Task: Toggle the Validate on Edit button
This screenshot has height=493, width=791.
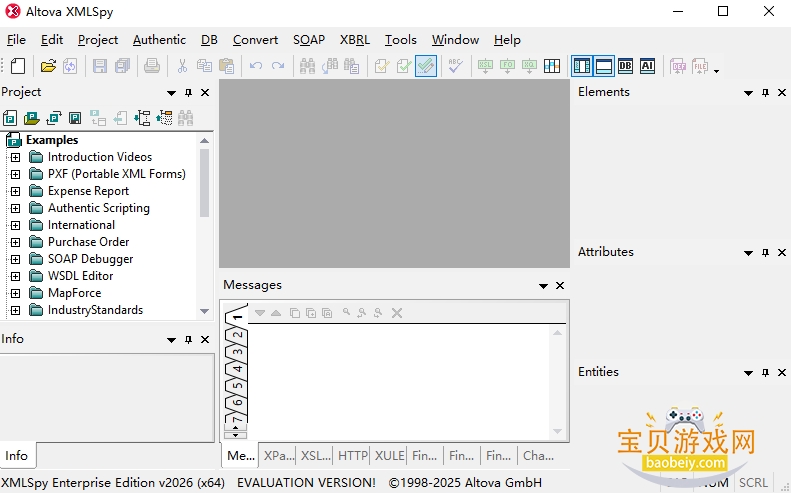Action: 426,66
